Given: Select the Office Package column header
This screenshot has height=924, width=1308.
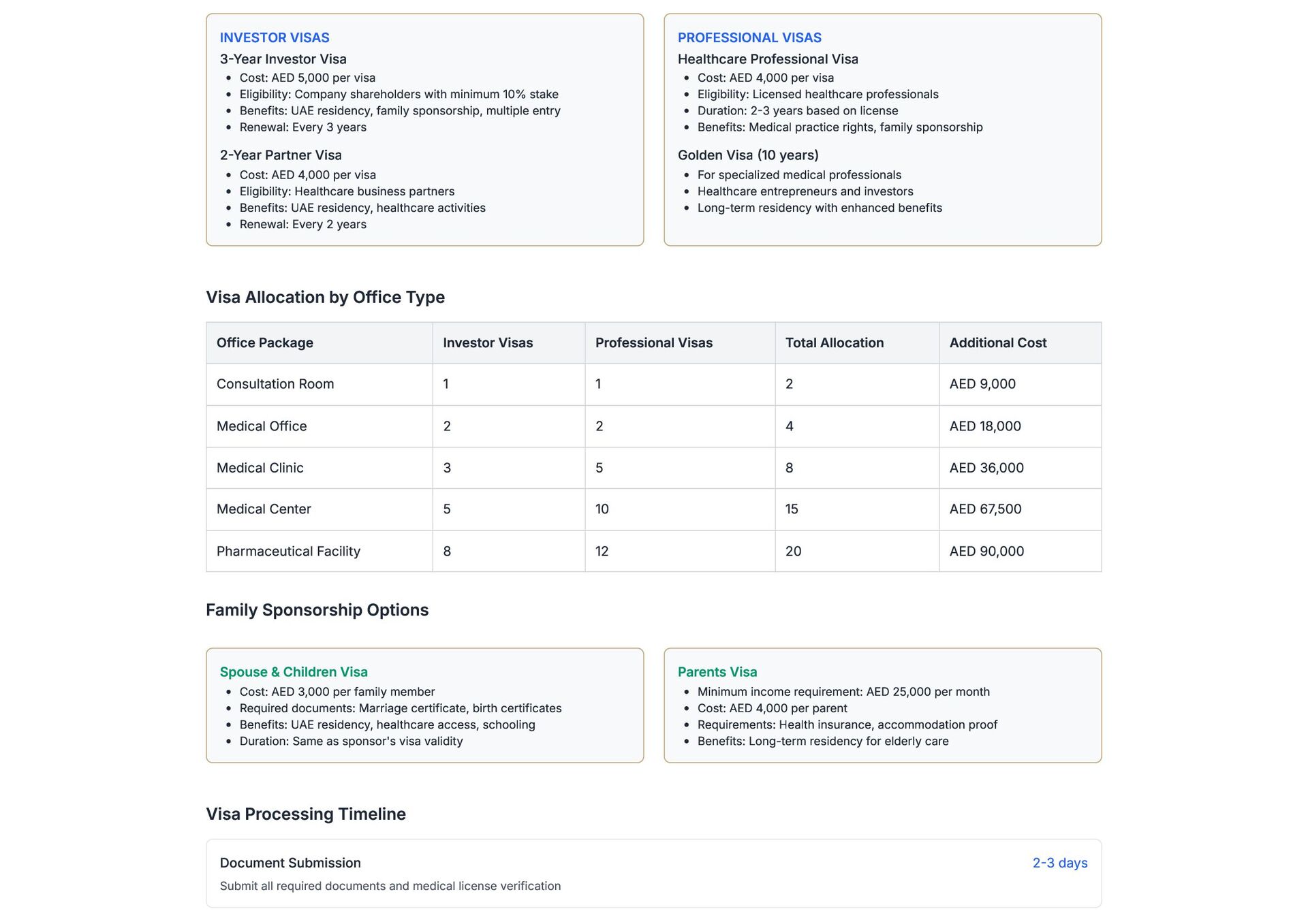Looking at the screenshot, I should 265,343.
